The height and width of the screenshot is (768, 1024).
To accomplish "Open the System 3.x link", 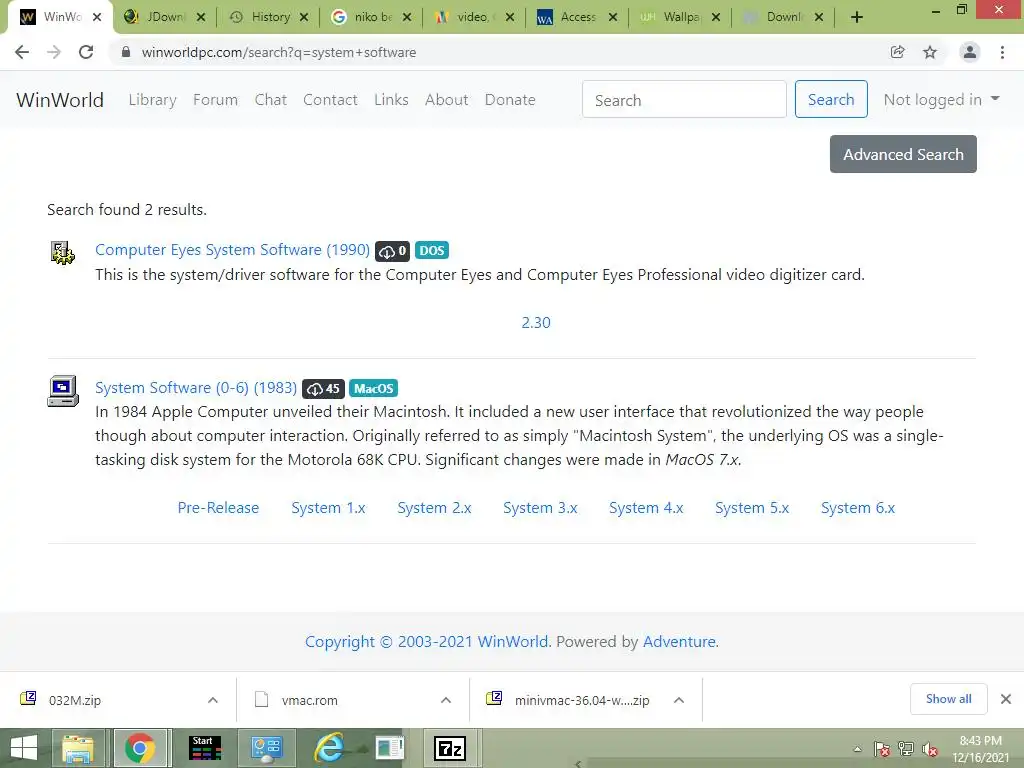I will pos(540,508).
